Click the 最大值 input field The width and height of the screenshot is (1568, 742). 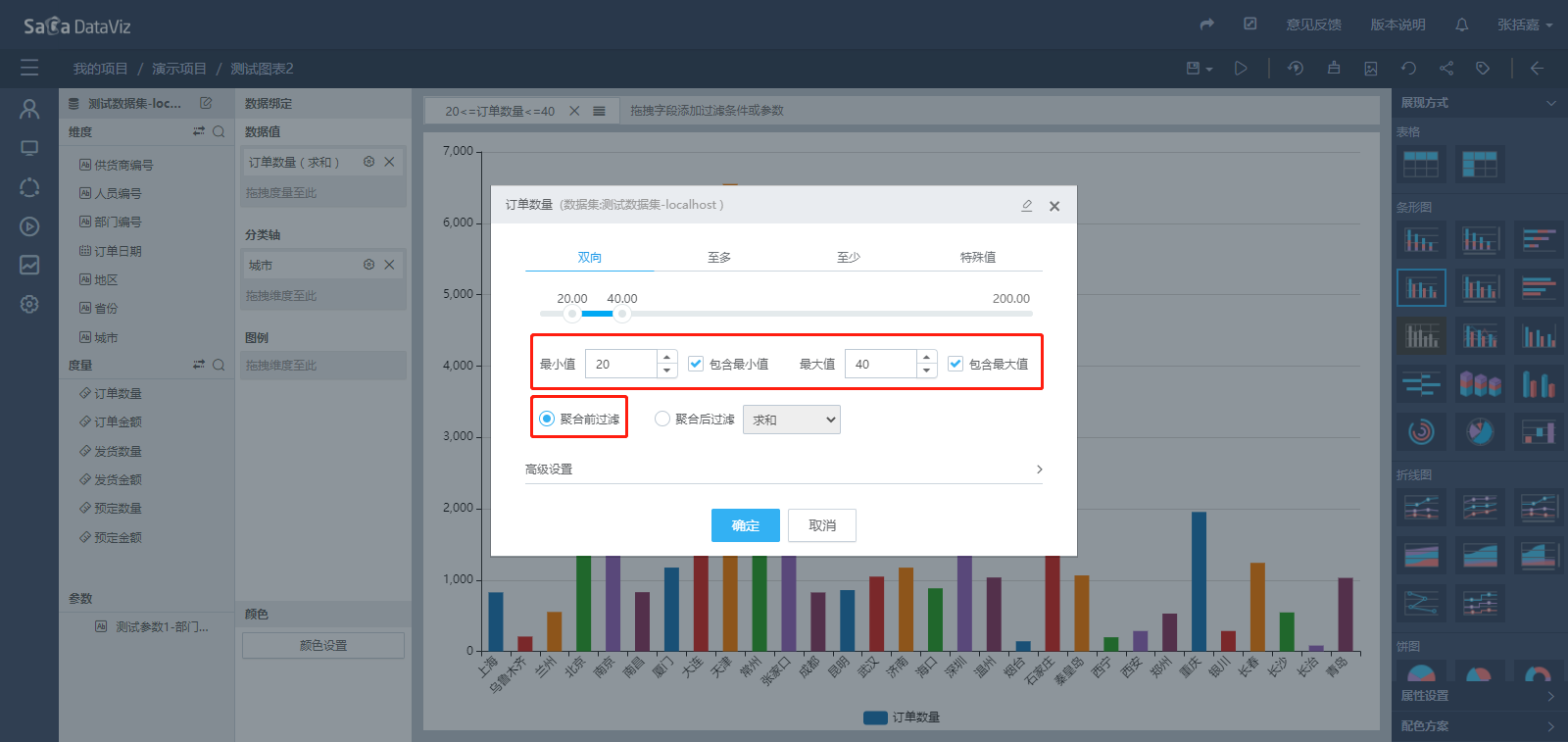click(x=881, y=364)
